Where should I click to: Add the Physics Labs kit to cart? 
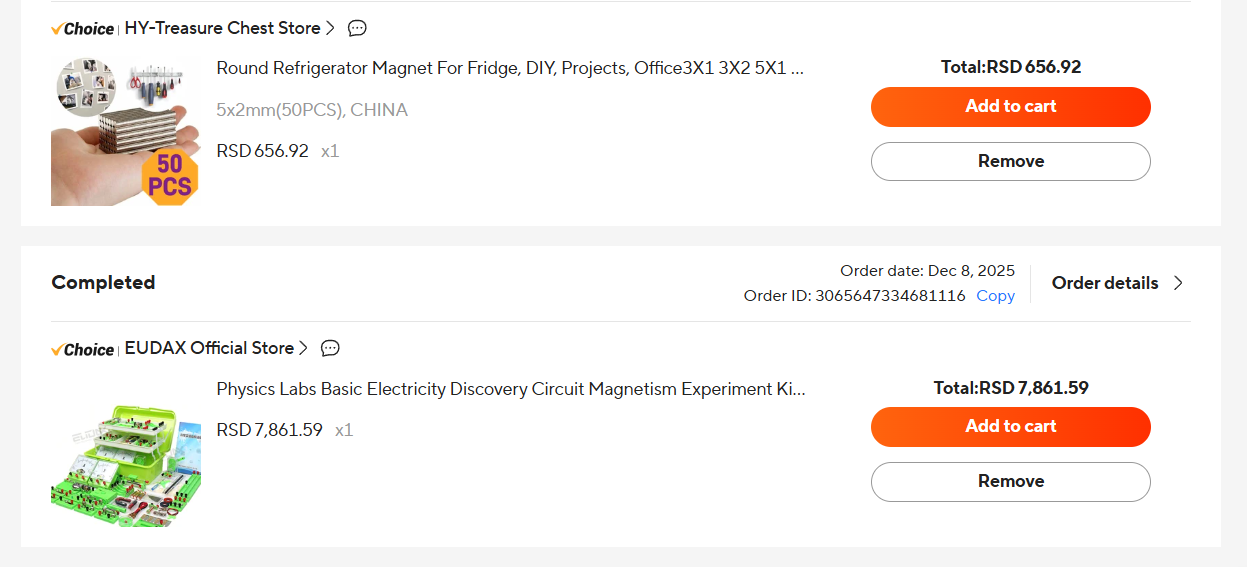[1010, 427]
